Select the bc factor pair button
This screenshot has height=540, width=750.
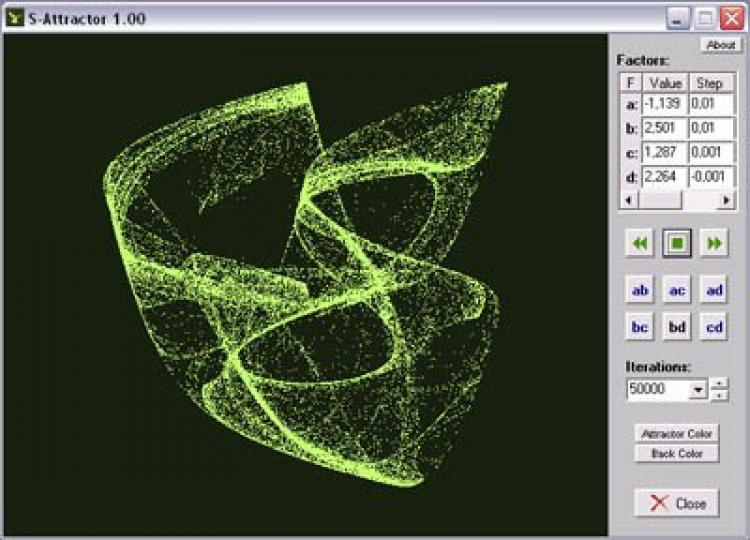point(640,327)
